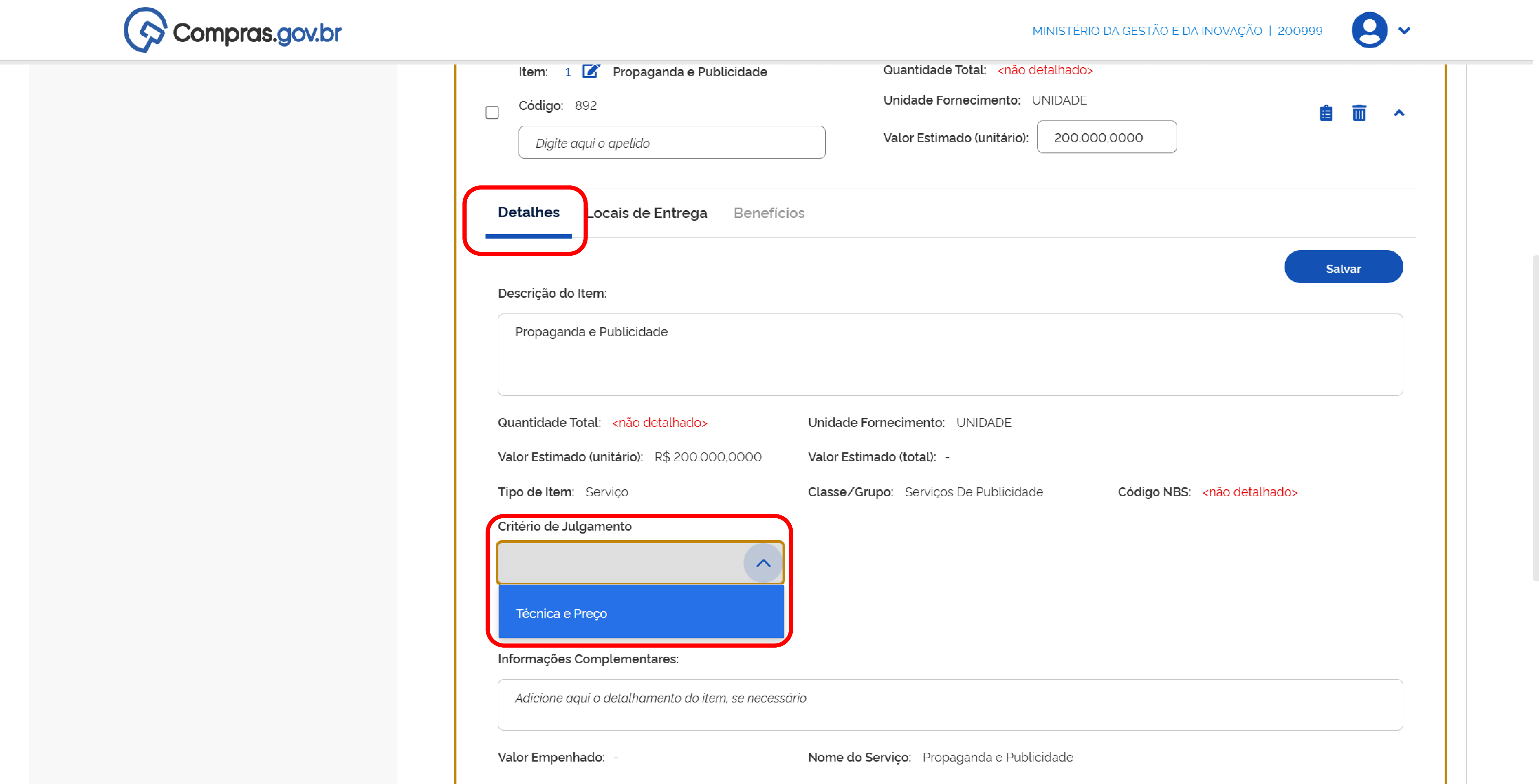Click the 'Propaganda e Publicidade' item title
This screenshot has height=784, width=1539.
[x=689, y=72]
